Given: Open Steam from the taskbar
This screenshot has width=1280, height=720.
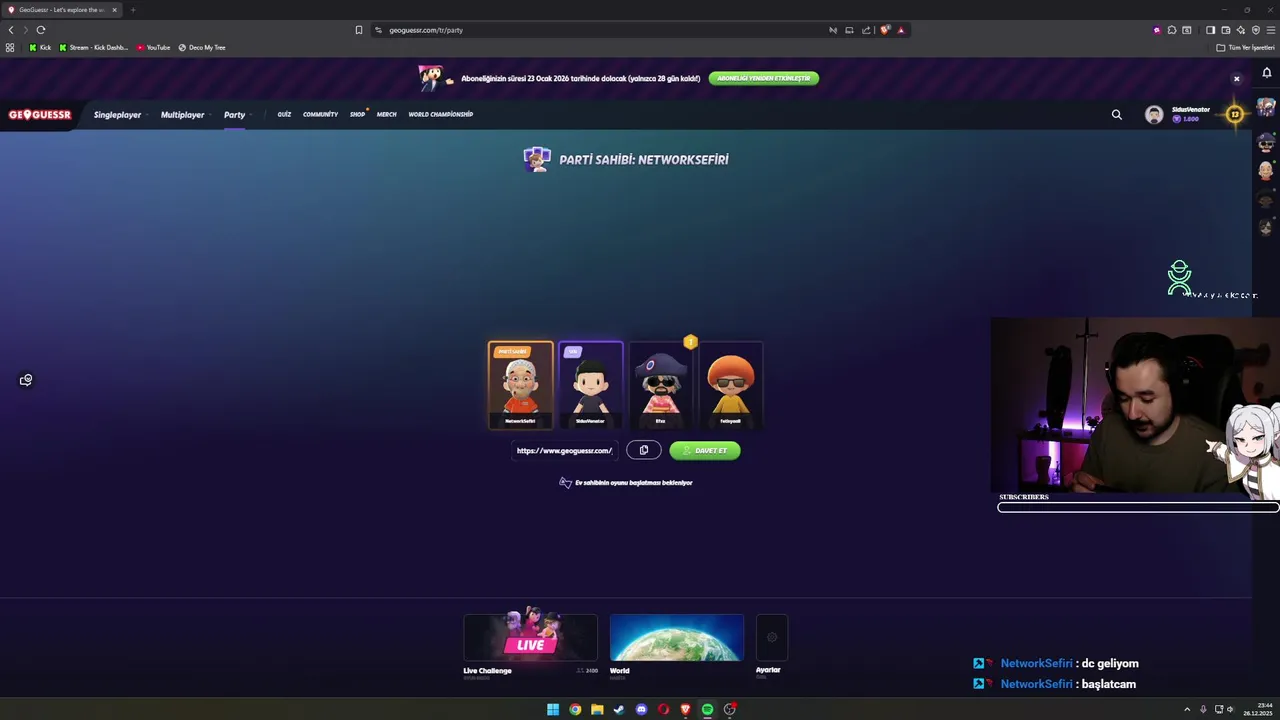Looking at the screenshot, I should point(619,709).
